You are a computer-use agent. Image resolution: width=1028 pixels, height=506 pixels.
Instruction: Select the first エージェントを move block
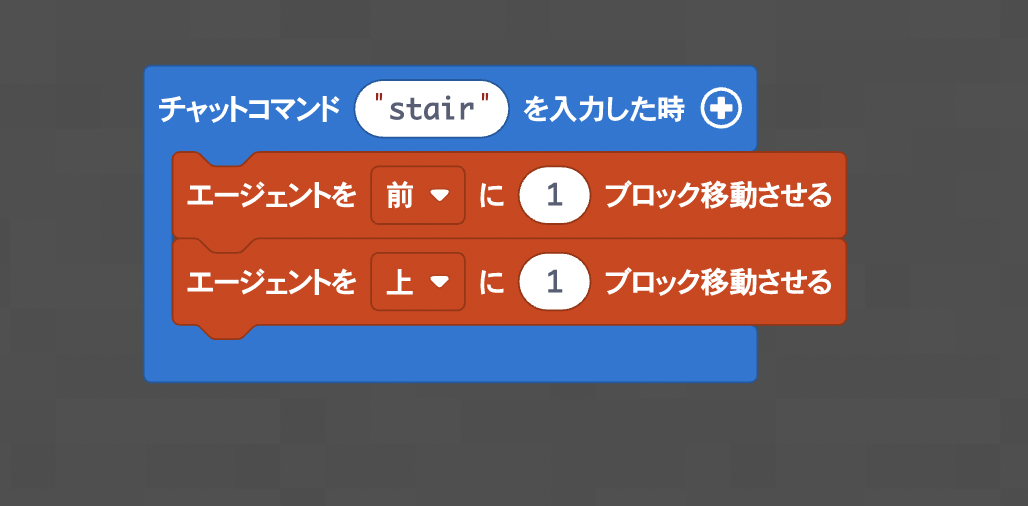pos(509,195)
